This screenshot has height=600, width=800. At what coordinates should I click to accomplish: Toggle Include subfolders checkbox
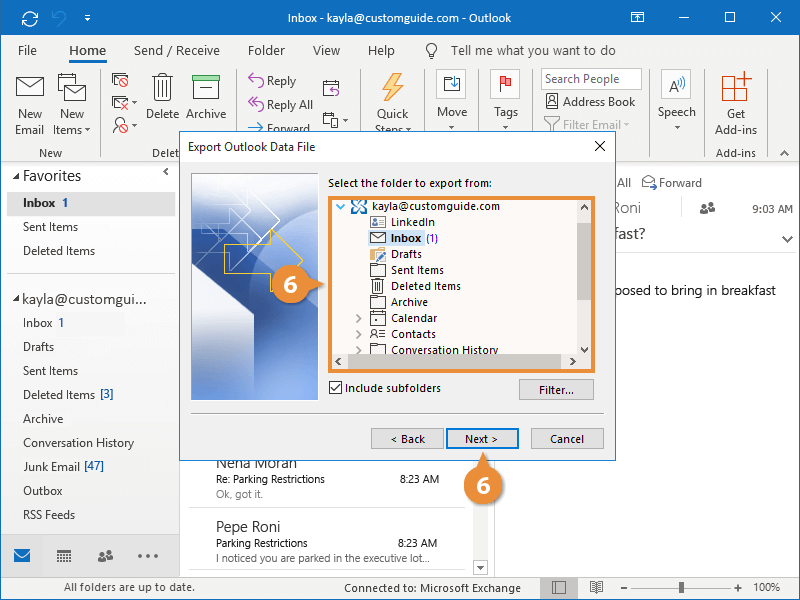pos(335,388)
